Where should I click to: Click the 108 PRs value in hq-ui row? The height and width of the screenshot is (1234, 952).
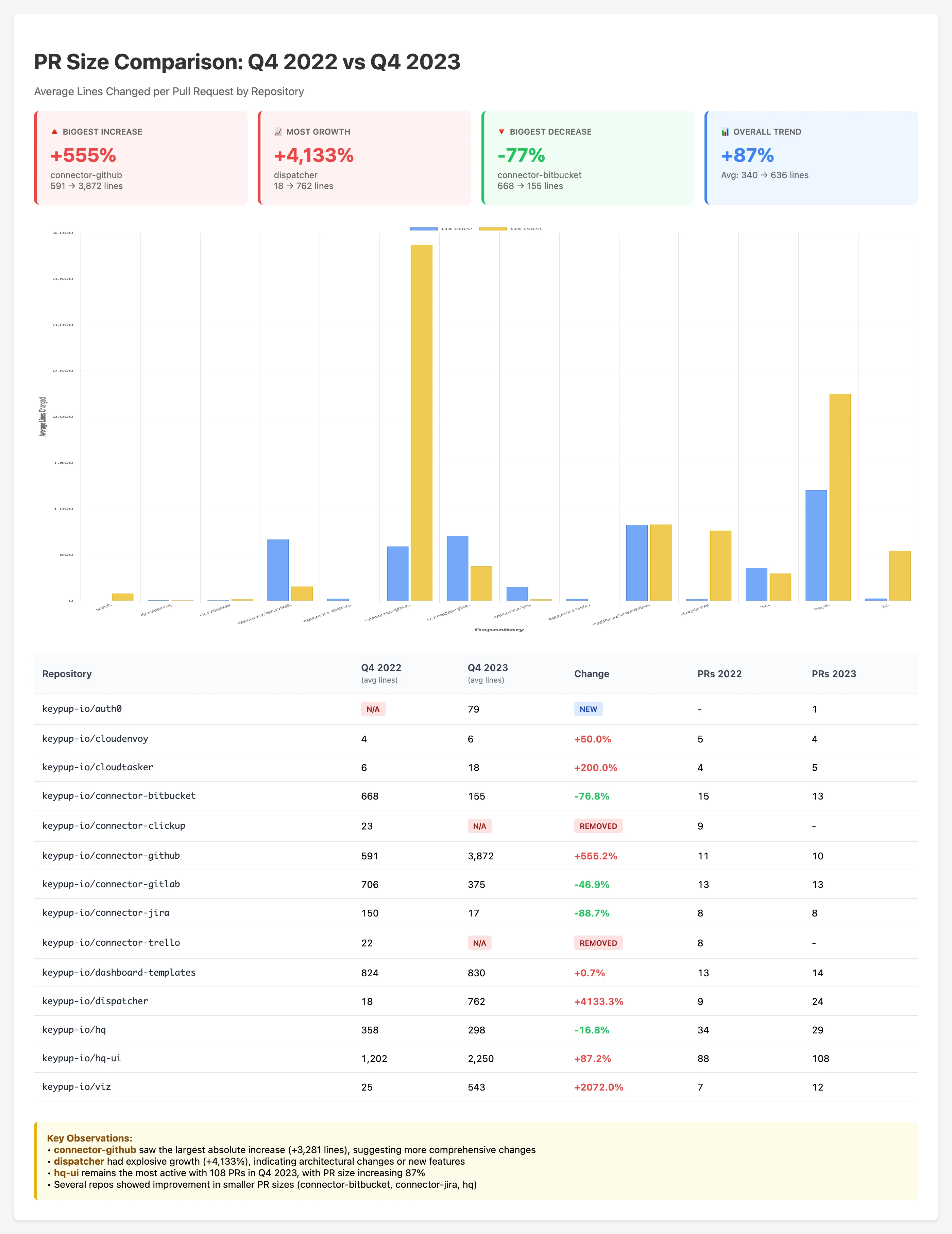click(x=820, y=1058)
